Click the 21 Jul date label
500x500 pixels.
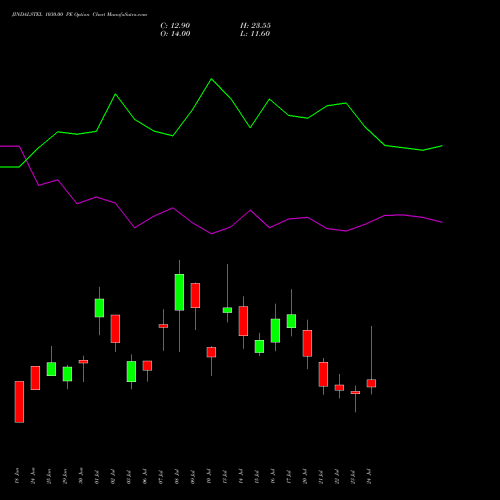(321, 476)
